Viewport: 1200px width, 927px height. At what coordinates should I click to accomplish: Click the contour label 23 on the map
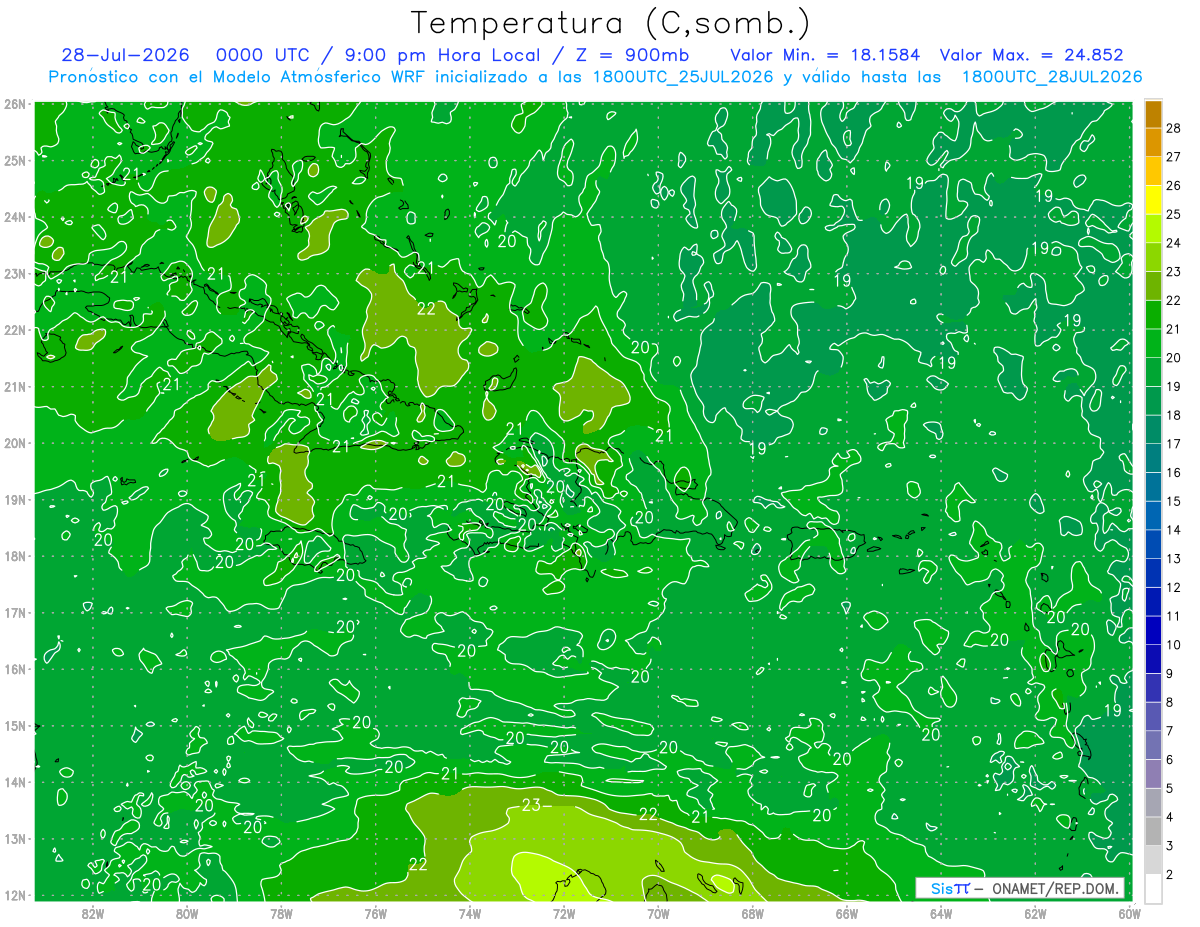(x=531, y=805)
